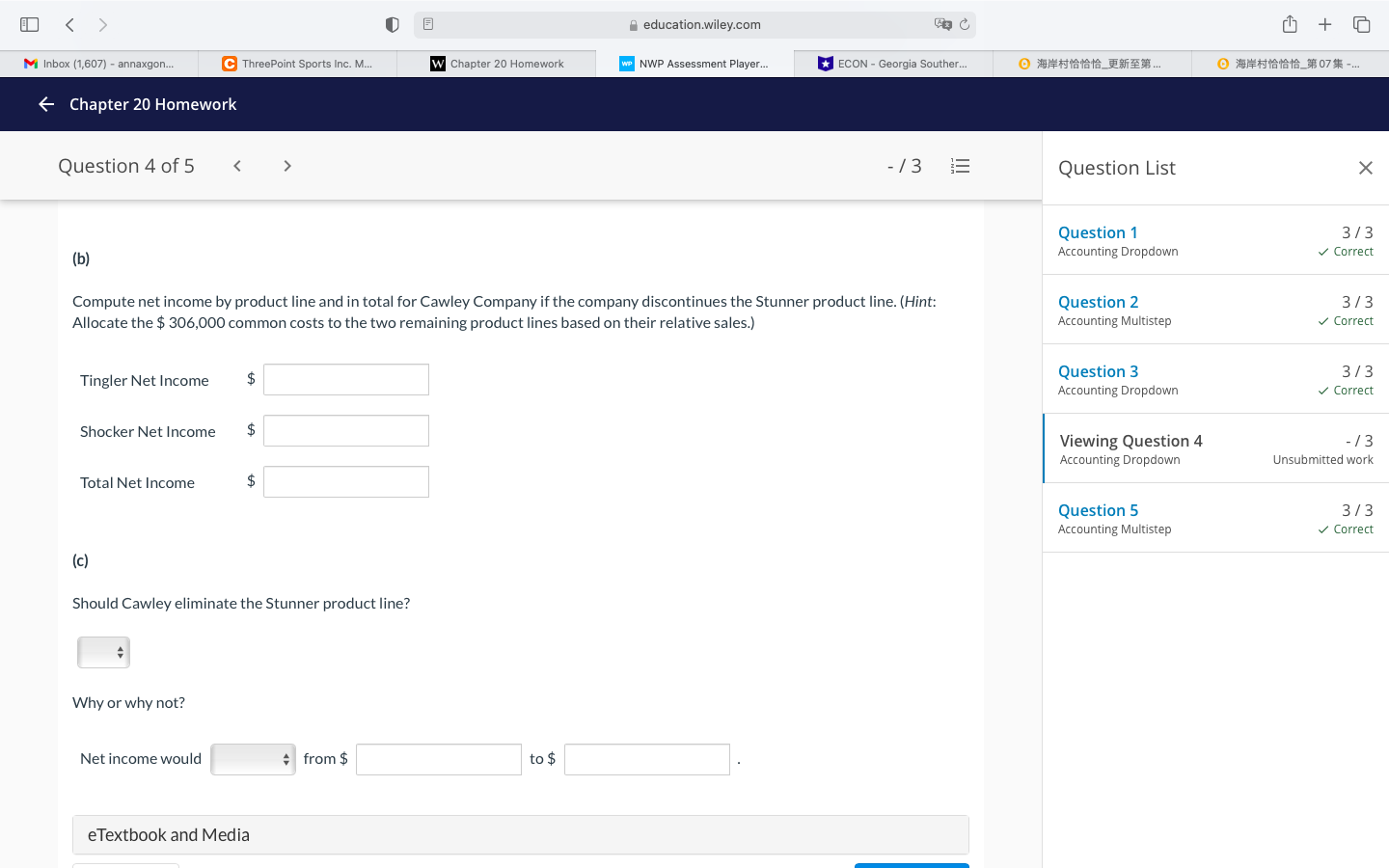Open Question 5 from the Question List
Screen dimensions: 1389x868
[1098, 510]
